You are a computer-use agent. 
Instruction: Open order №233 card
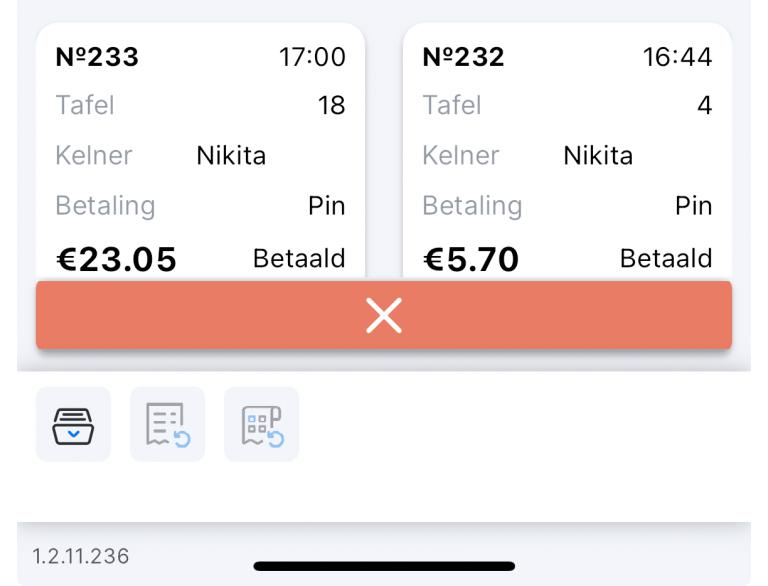point(200,150)
